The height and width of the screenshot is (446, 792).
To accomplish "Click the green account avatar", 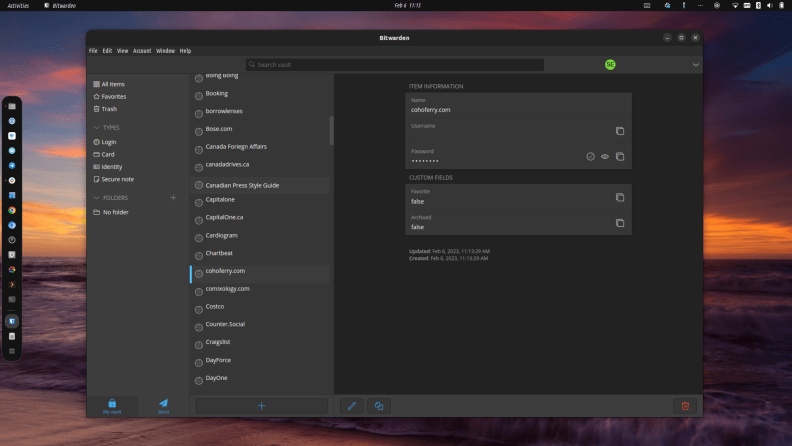I will [610, 65].
